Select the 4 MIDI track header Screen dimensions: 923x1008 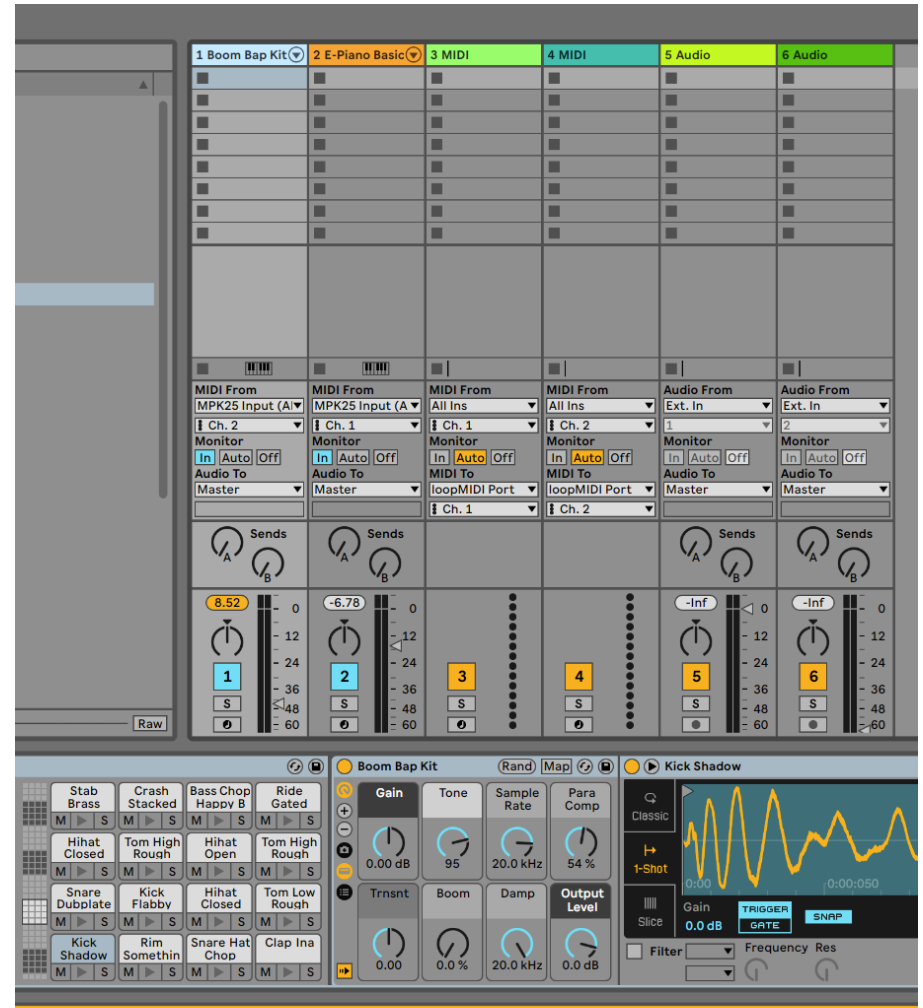[601, 55]
